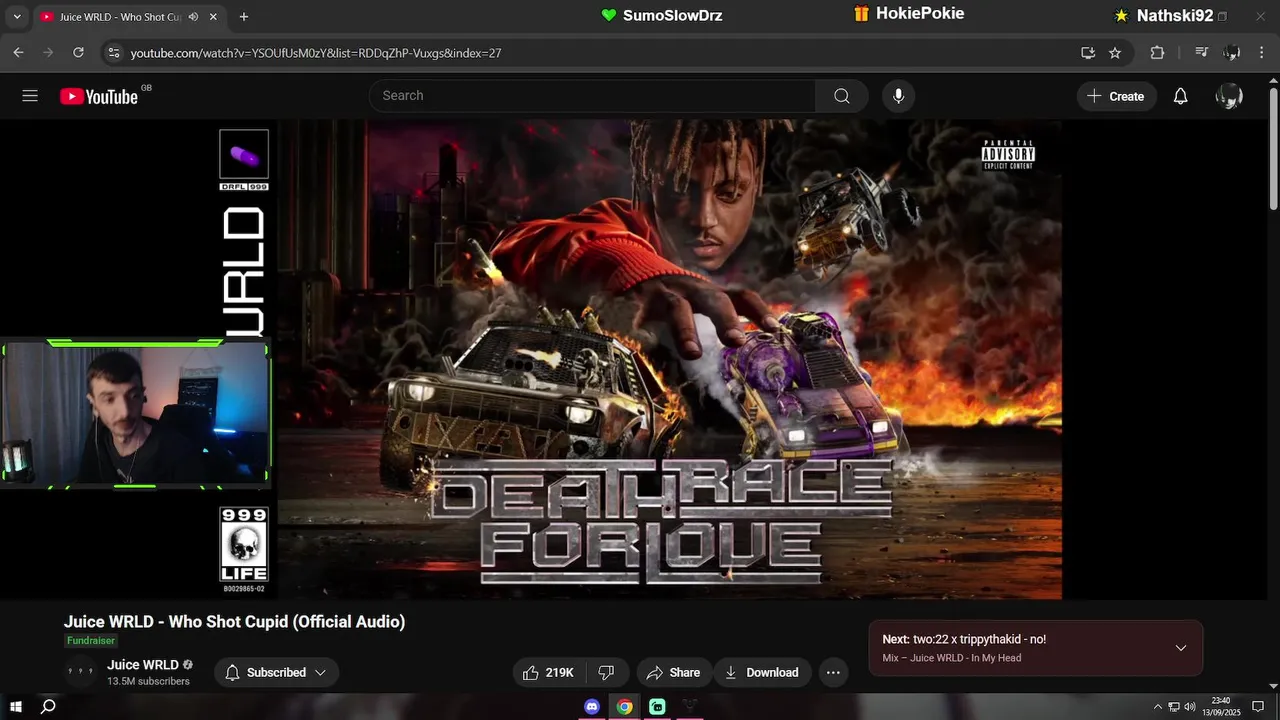Bookmark this page with the star icon
Image resolution: width=1280 pixels, height=720 pixels.
point(1115,53)
